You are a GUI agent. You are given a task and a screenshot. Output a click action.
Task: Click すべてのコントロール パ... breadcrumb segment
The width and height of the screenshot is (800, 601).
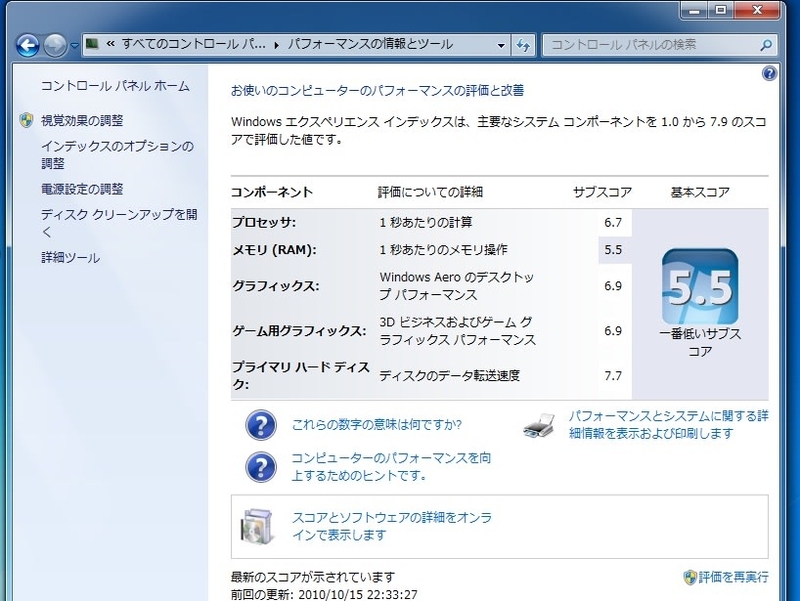click(193, 44)
